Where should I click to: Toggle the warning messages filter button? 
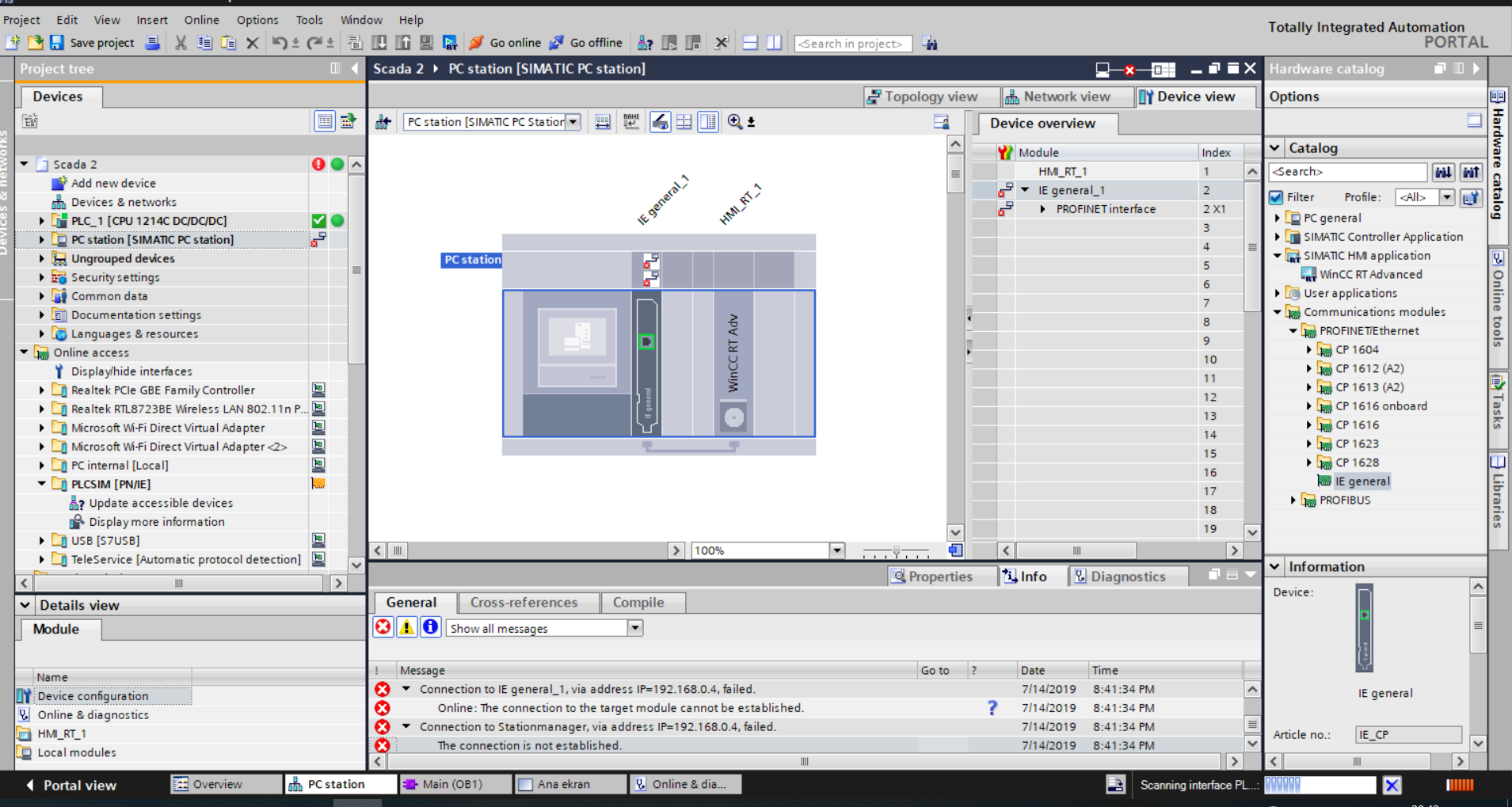click(x=406, y=627)
